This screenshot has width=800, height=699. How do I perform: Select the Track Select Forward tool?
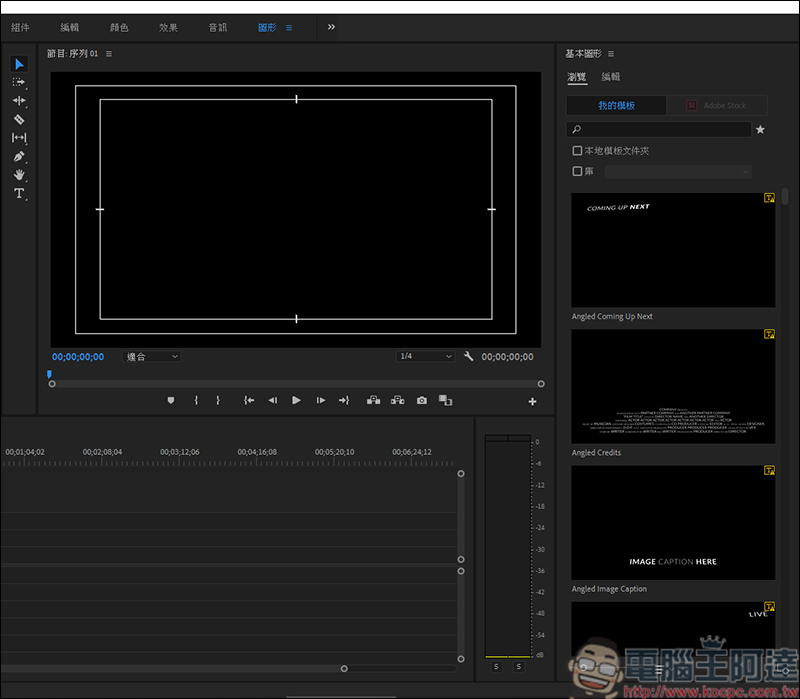tap(19, 82)
